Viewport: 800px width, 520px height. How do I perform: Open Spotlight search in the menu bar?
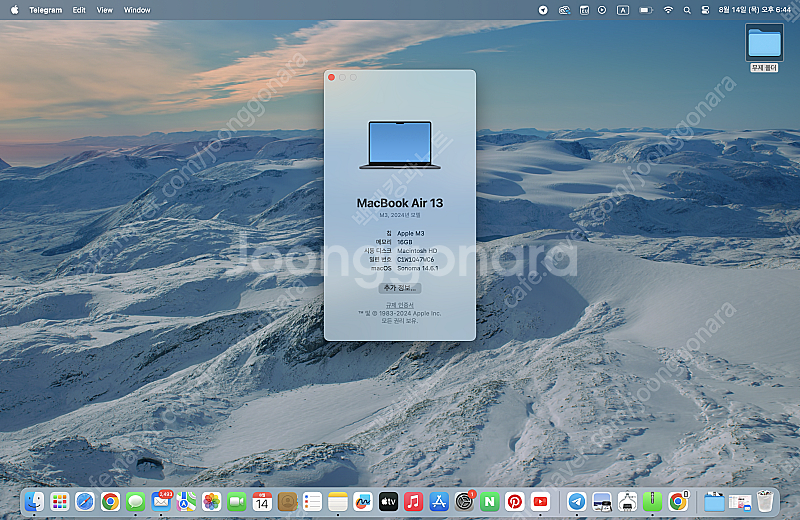tap(687, 10)
